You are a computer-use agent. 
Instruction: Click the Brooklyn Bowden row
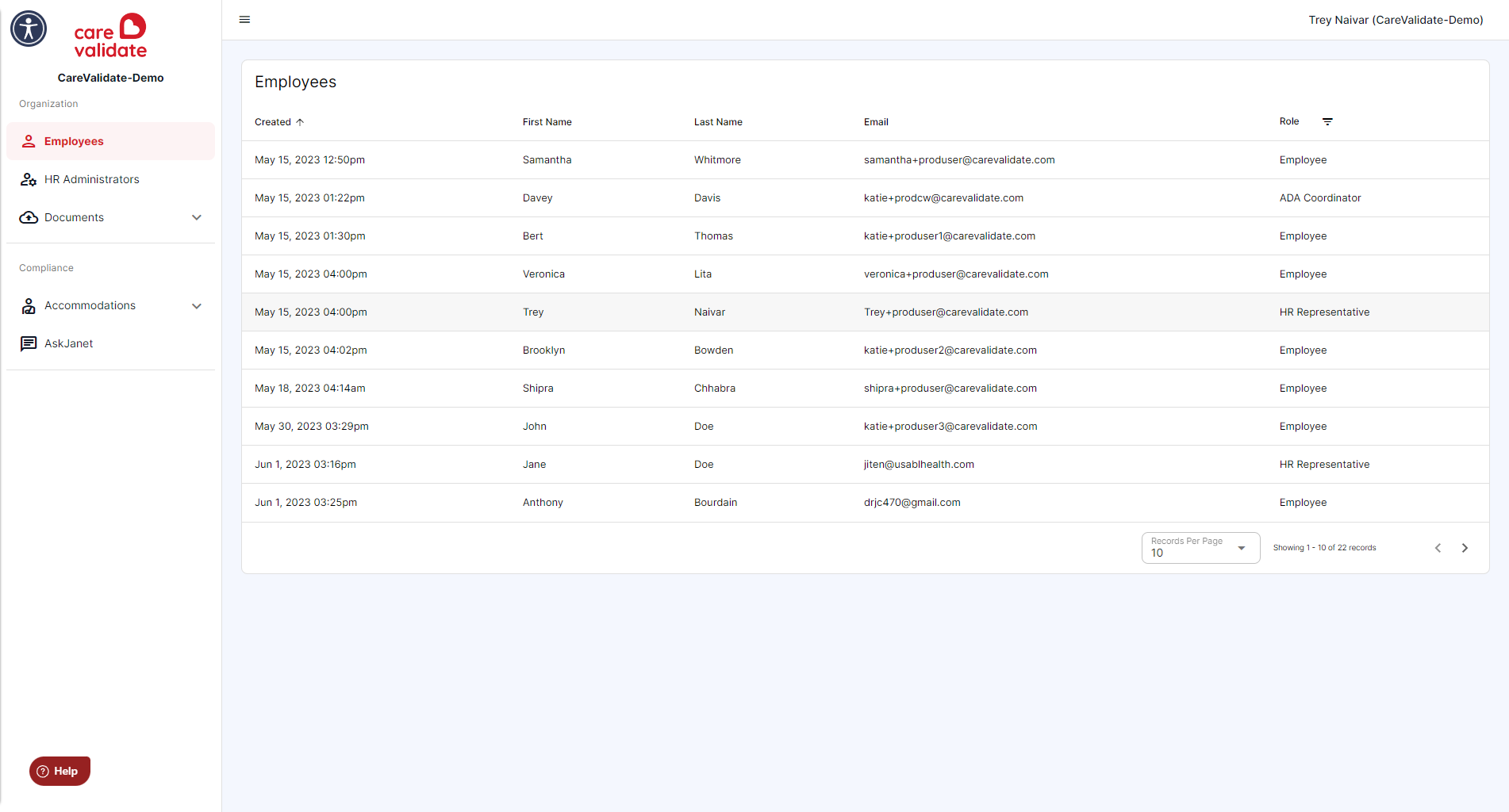click(x=865, y=350)
